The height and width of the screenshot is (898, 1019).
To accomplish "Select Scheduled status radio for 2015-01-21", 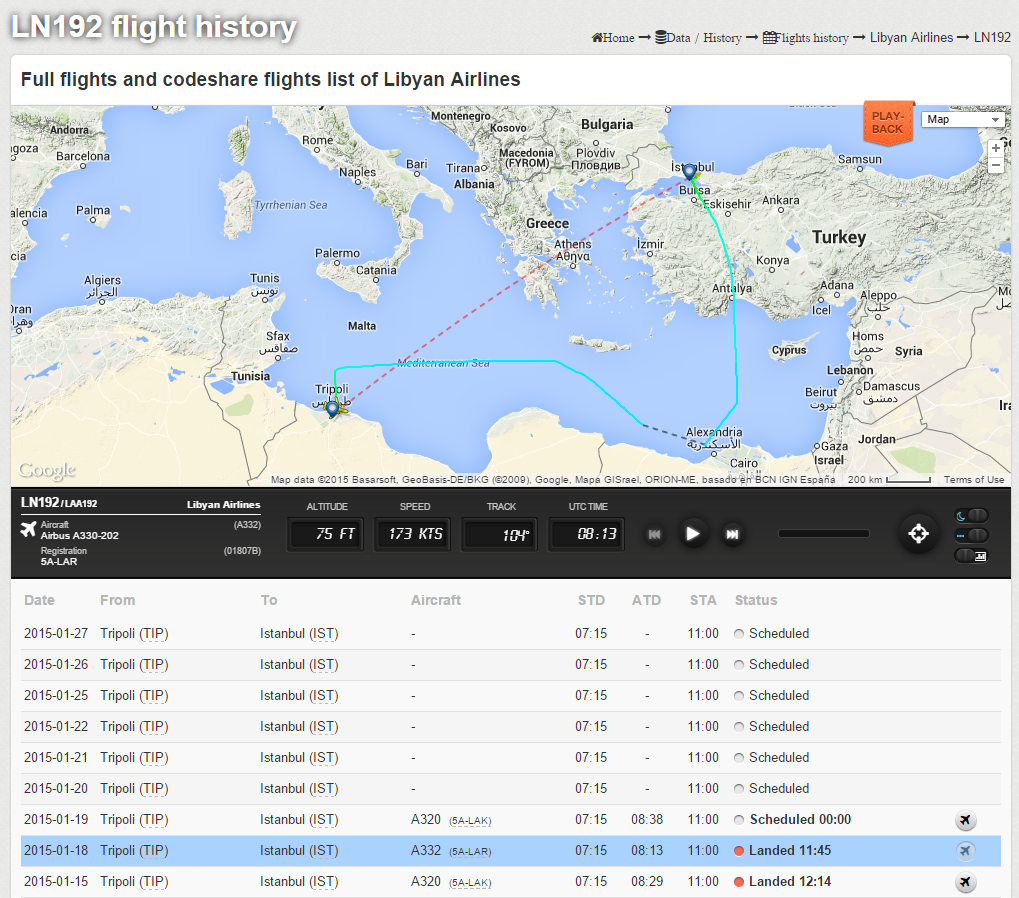I will [739, 758].
